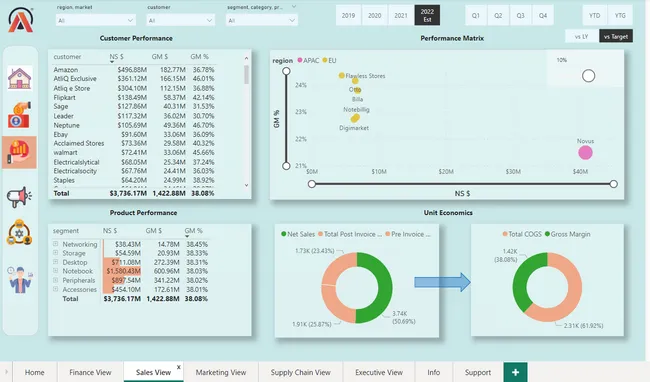650x382 pixels.
Task: Go to the Executive View tab
Action: [x=379, y=372]
